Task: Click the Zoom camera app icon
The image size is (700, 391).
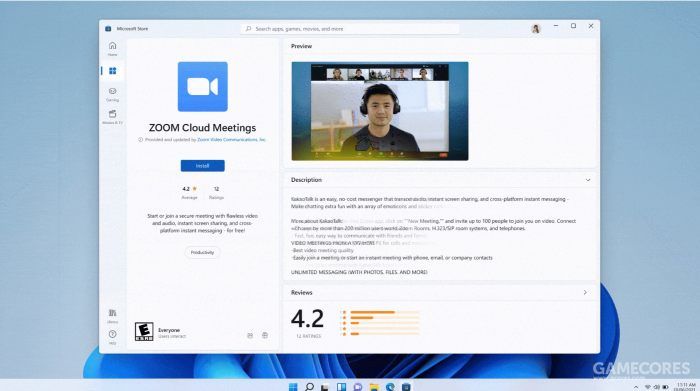Action: (x=203, y=87)
